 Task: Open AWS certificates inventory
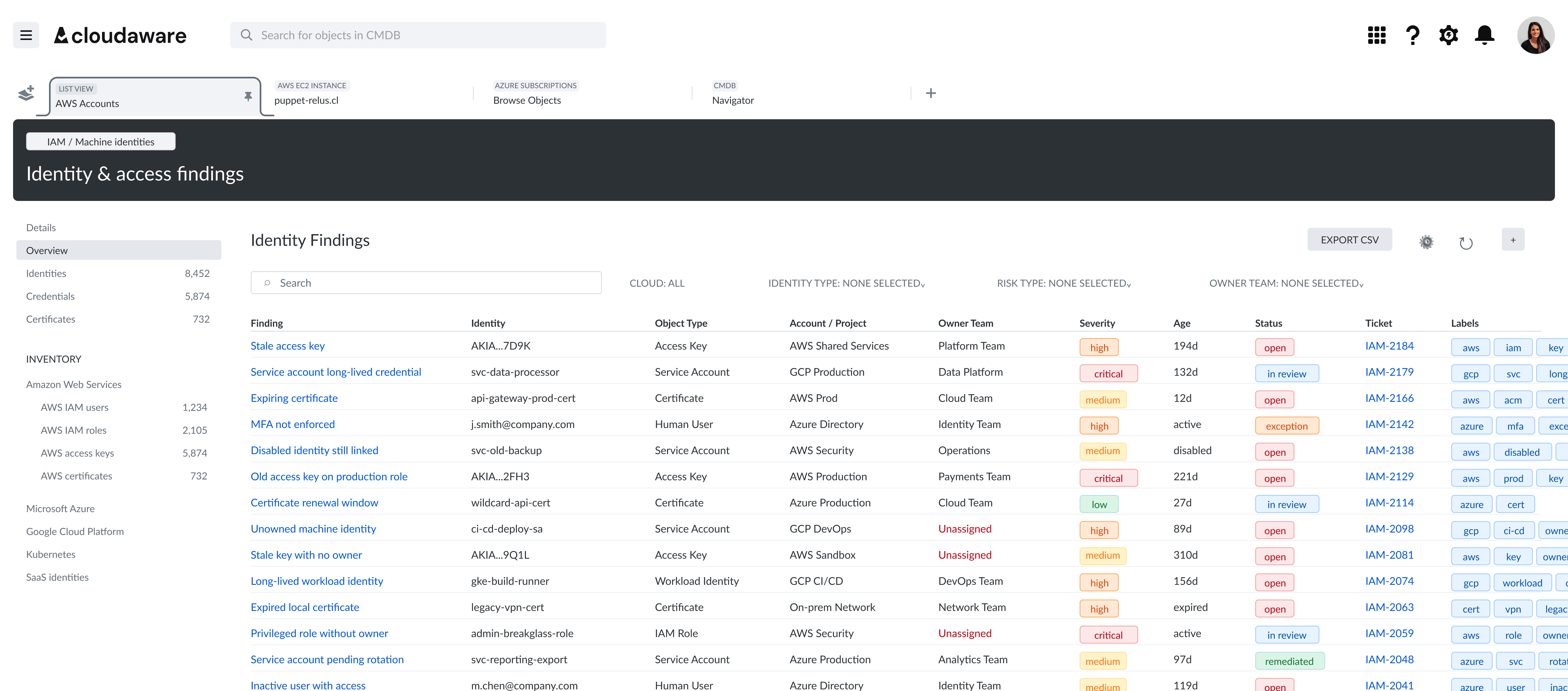tap(124, 476)
